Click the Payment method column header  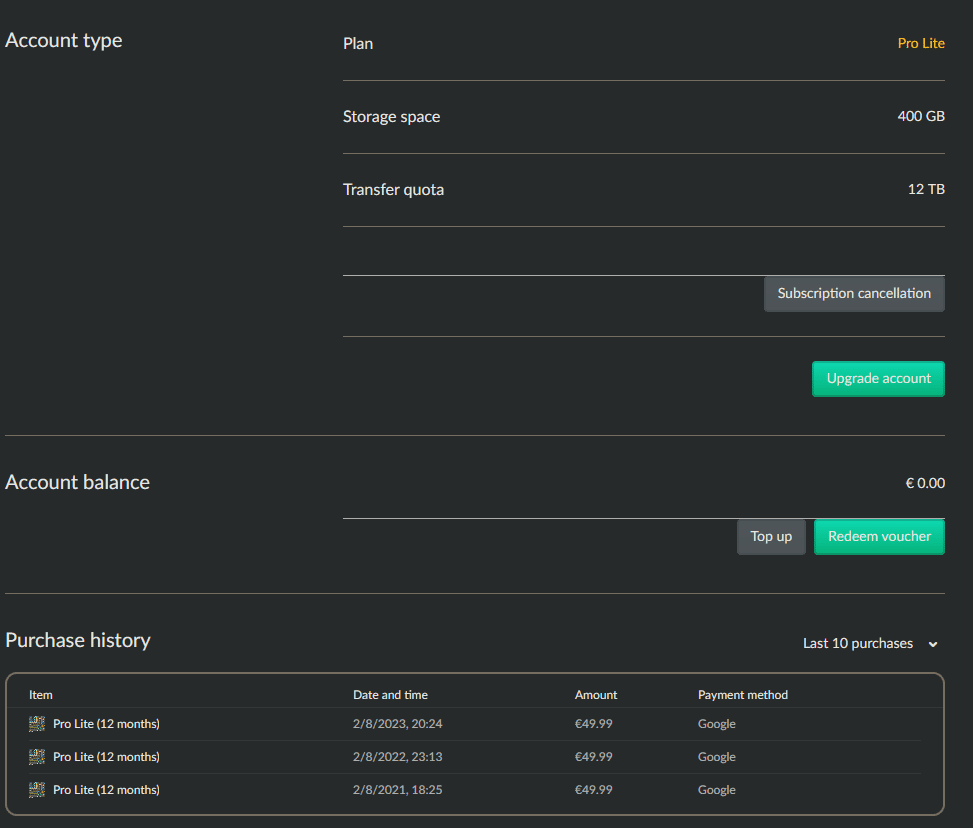coord(743,695)
